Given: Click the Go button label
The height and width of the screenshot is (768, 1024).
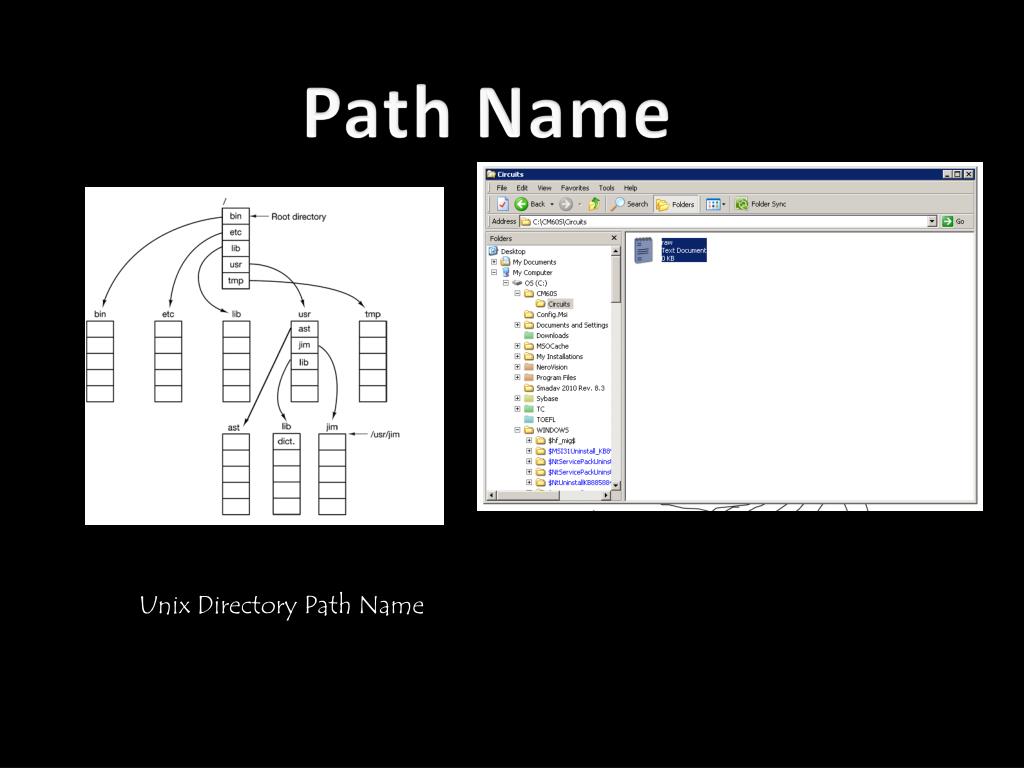Looking at the screenshot, I should point(960,222).
